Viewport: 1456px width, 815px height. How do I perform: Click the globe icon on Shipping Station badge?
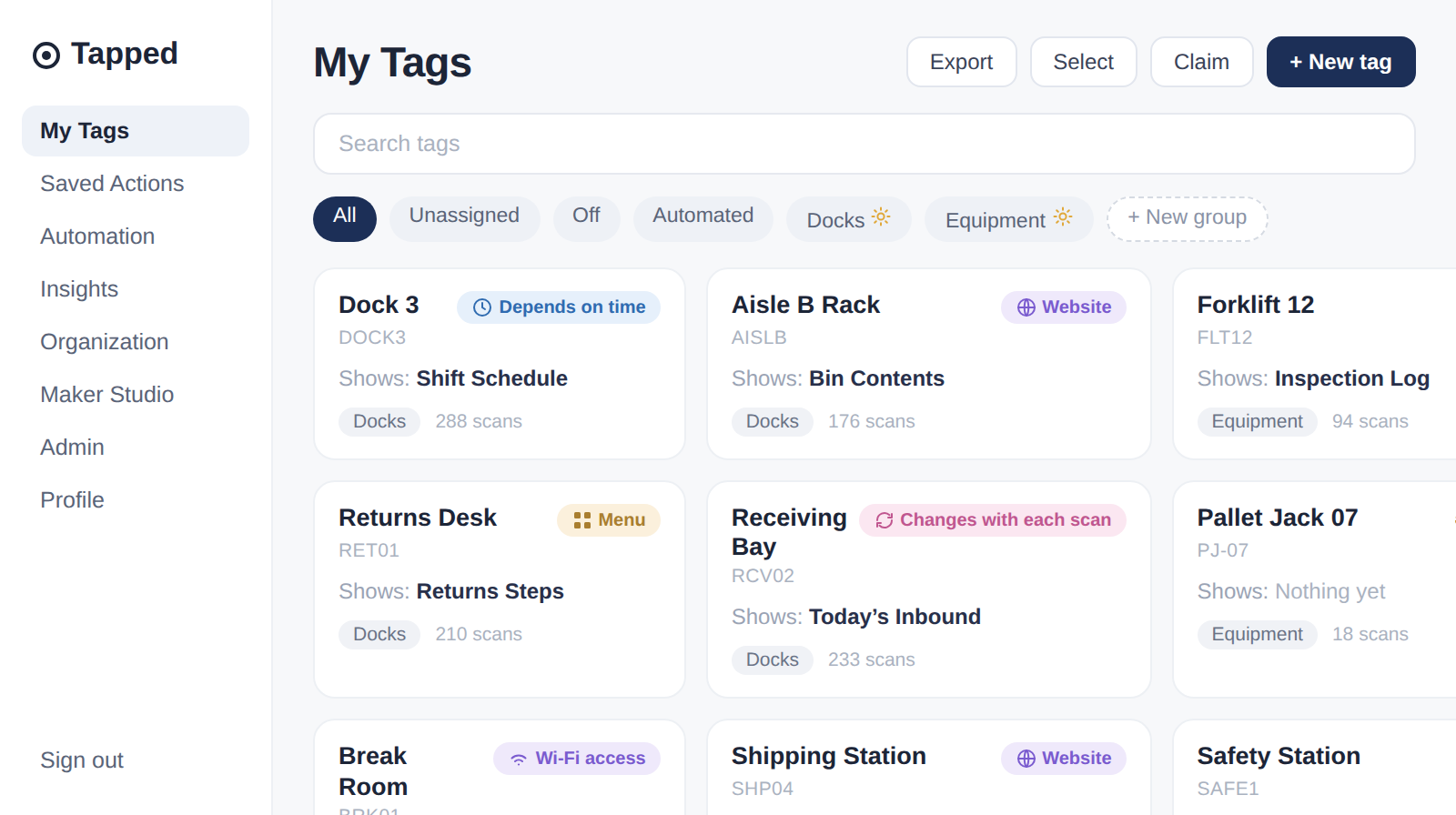(1026, 759)
